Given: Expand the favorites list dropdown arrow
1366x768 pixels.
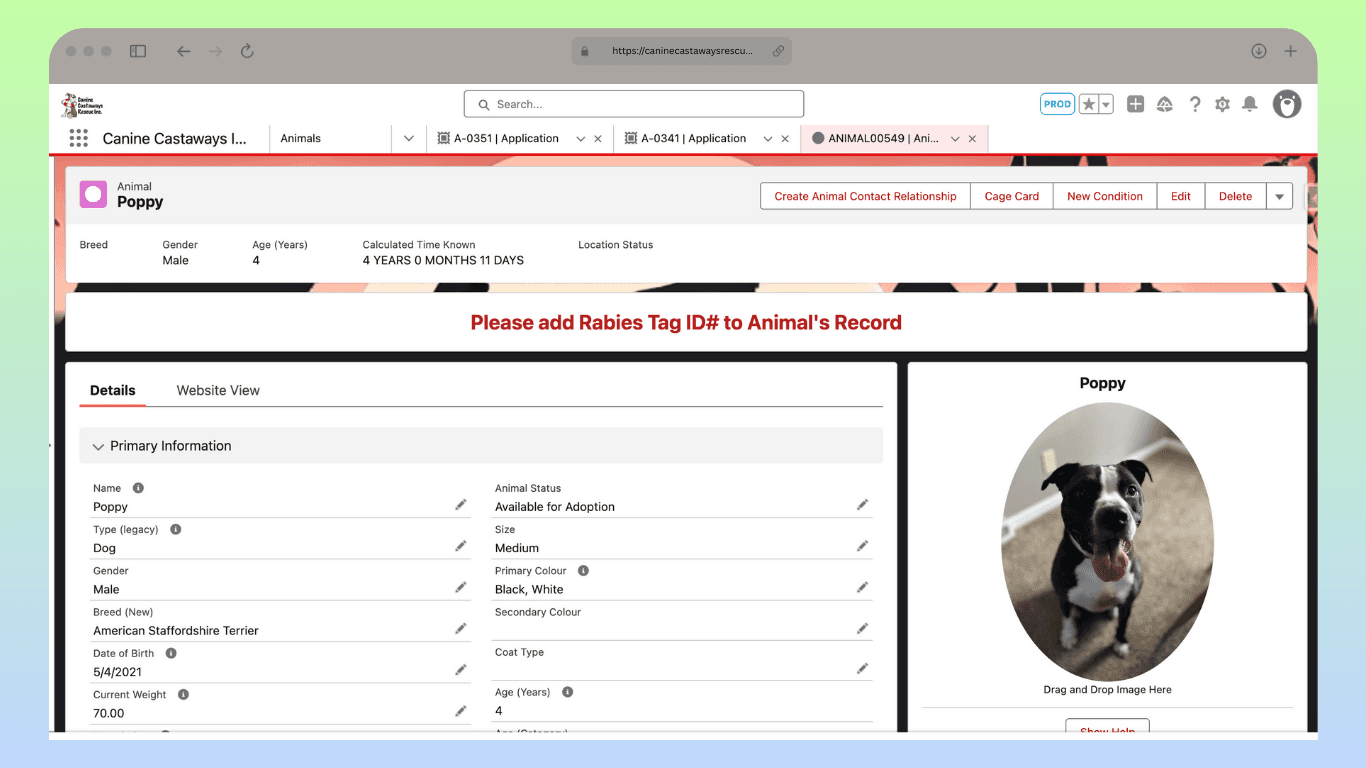Looking at the screenshot, I should click(x=1104, y=103).
